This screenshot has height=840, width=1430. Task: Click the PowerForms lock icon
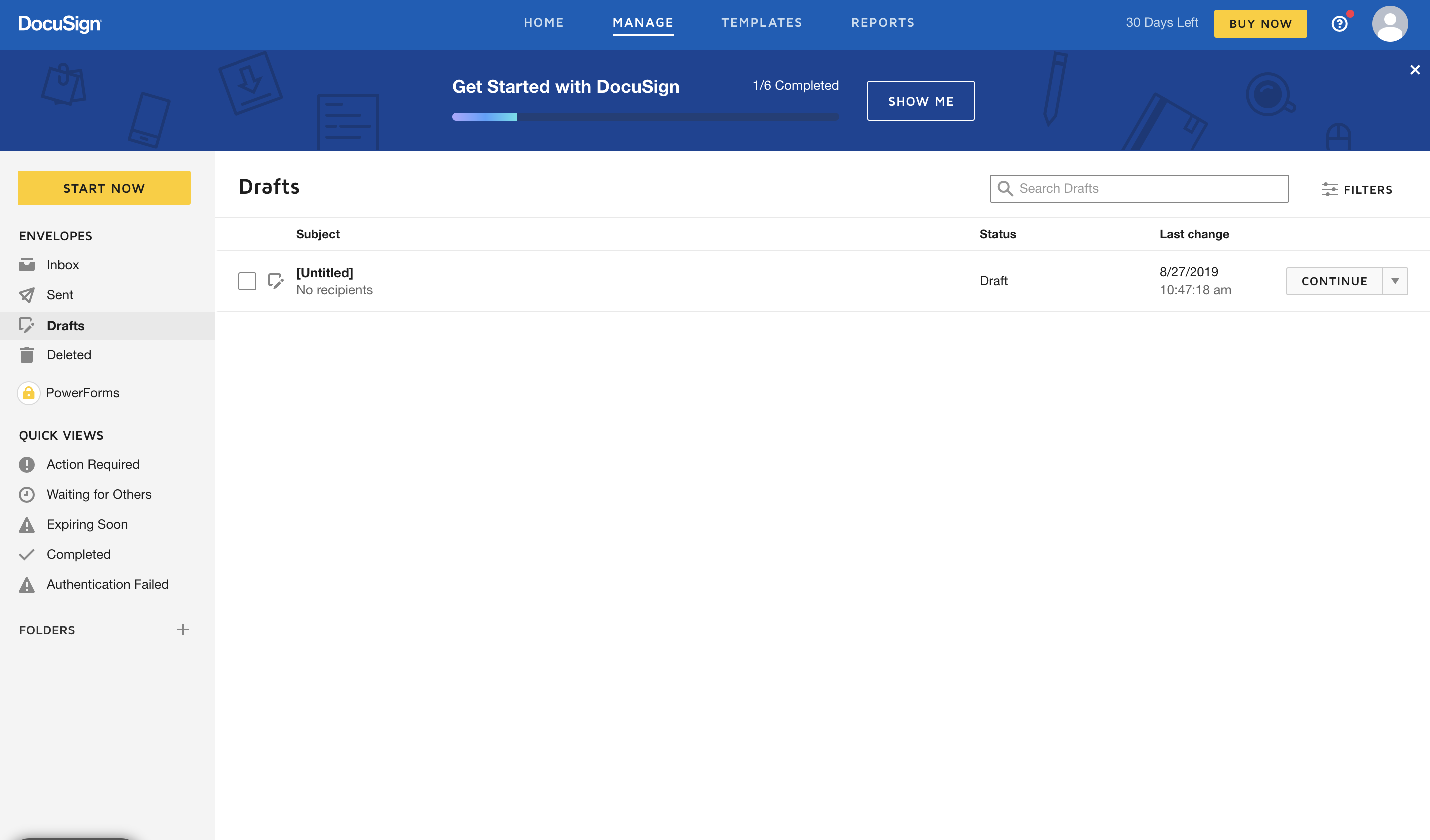click(x=28, y=393)
